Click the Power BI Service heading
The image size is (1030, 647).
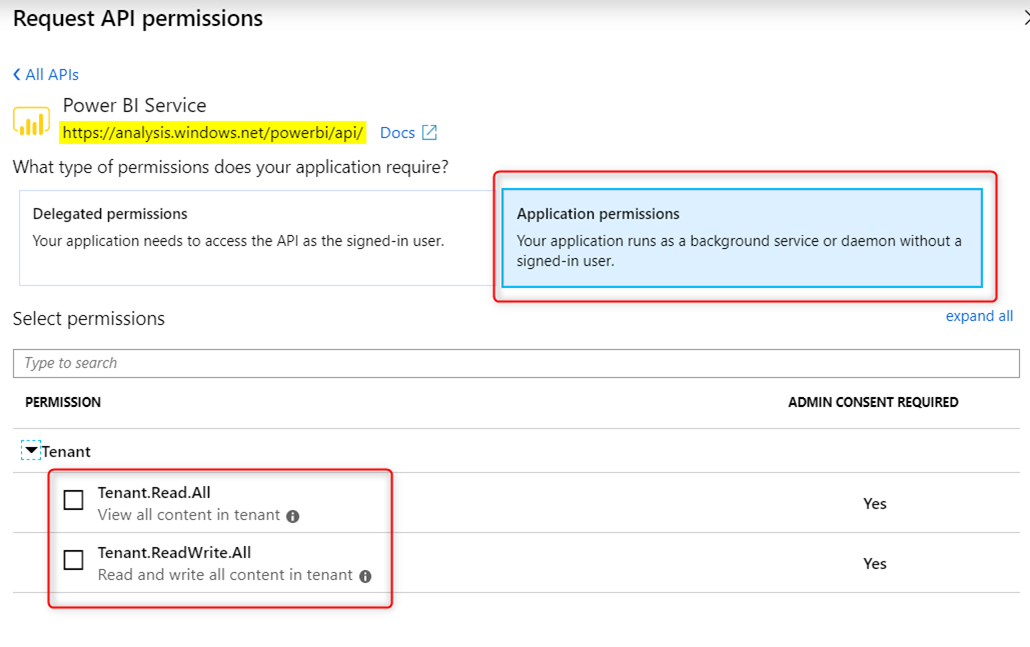(135, 105)
